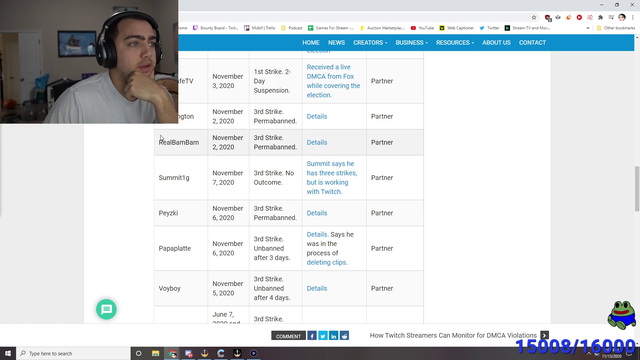640x360 pixels.
Task: Open the YouTube bookmark
Action: (x=422, y=28)
